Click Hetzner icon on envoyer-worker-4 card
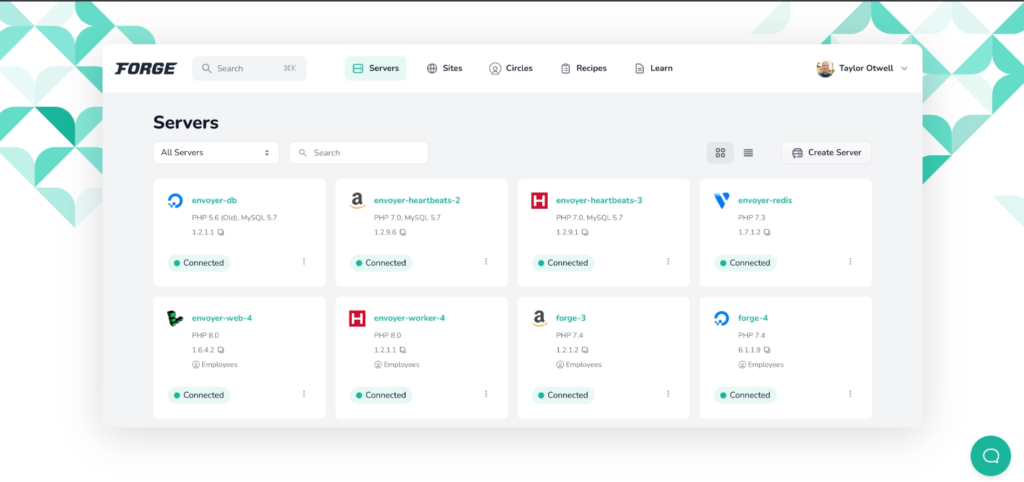This screenshot has width=1024, height=482. (357, 319)
